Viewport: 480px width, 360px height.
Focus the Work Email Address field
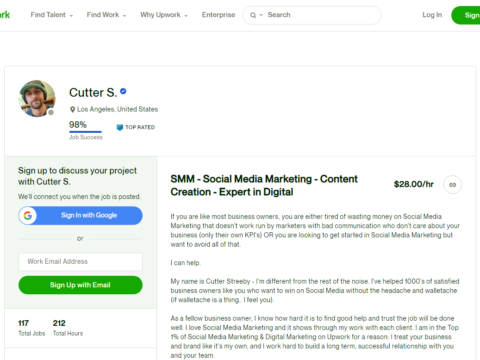pos(80,262)
